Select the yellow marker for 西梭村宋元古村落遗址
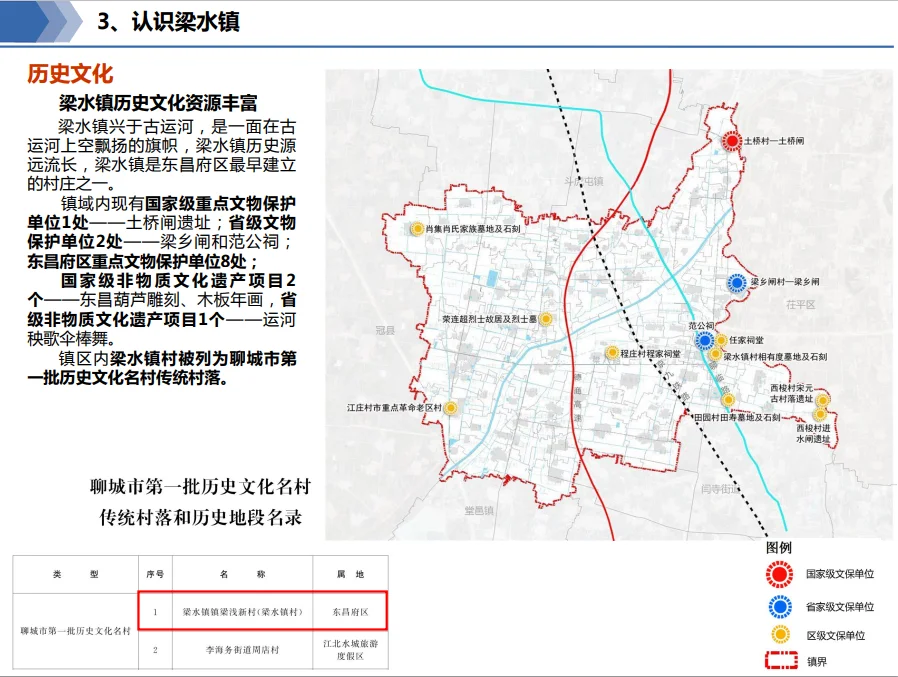Image resolution: width=898 pixels, height=677 pixels. [822, 402]
